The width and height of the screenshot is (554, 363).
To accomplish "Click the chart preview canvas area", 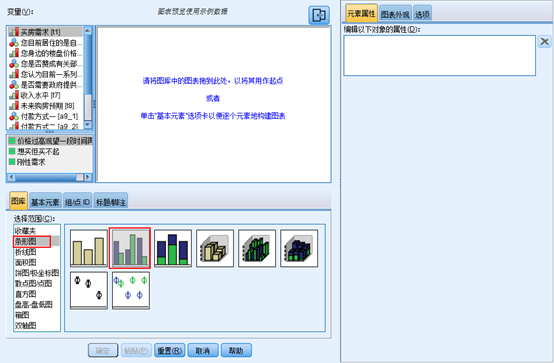I will (214, 105).
